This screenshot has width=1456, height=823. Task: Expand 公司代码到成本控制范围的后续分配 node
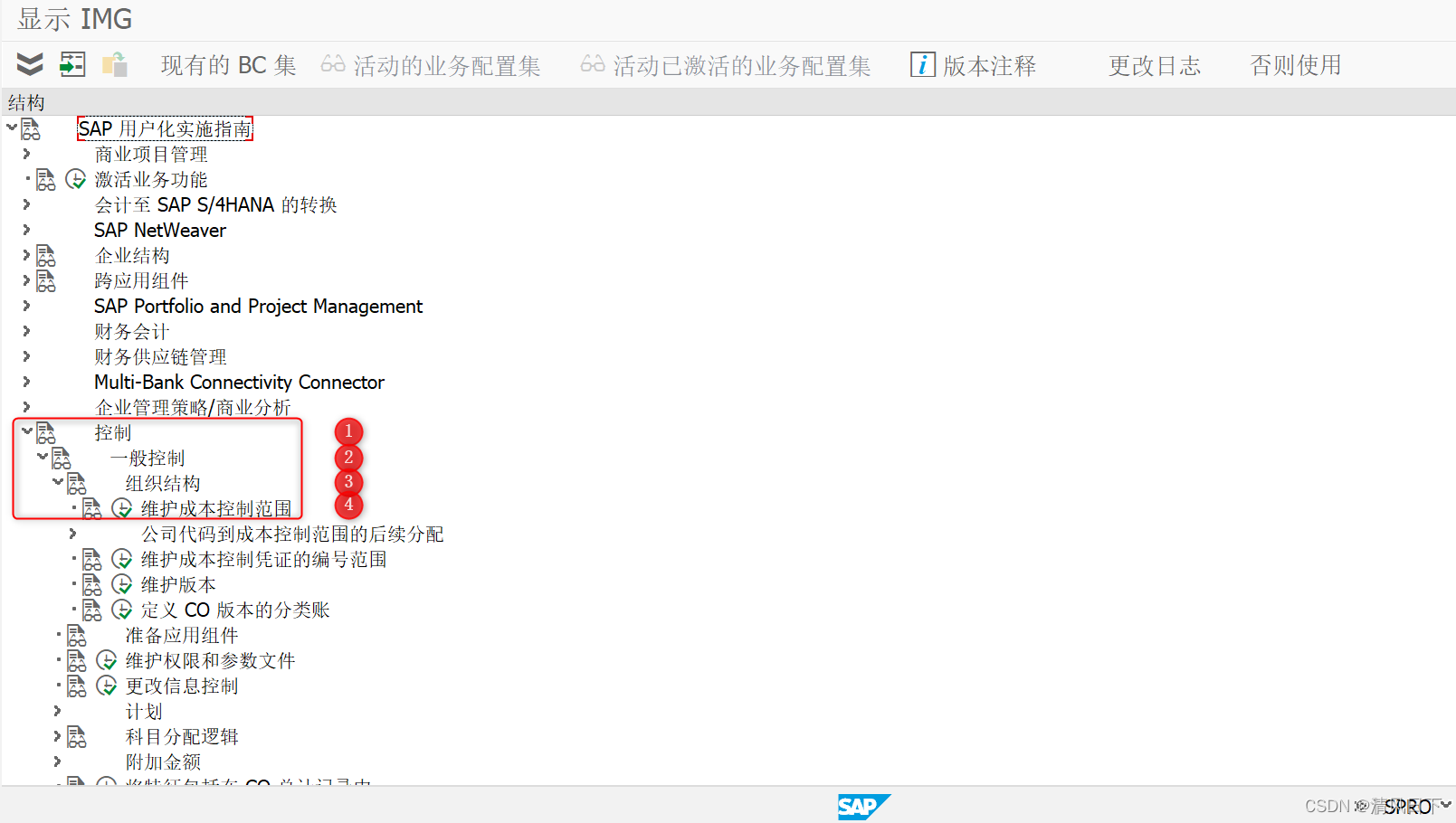[72, 534]
